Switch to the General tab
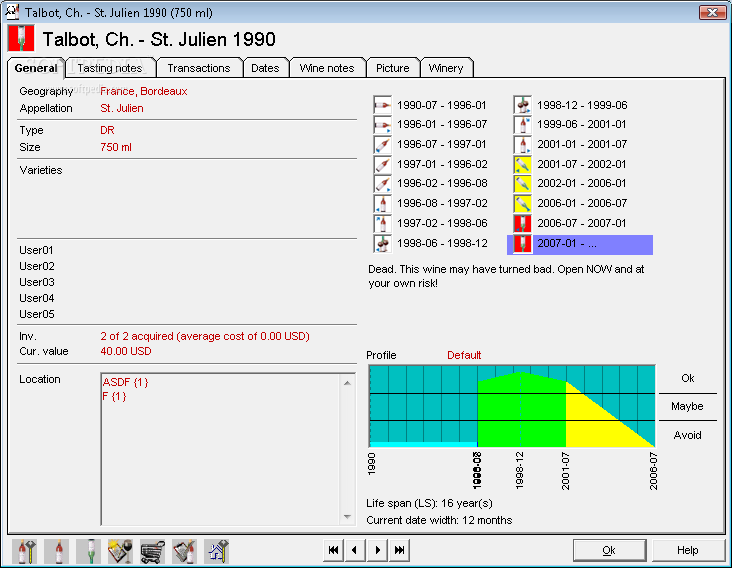Viewport: 732px width, 568px height. tap(36, 68)
